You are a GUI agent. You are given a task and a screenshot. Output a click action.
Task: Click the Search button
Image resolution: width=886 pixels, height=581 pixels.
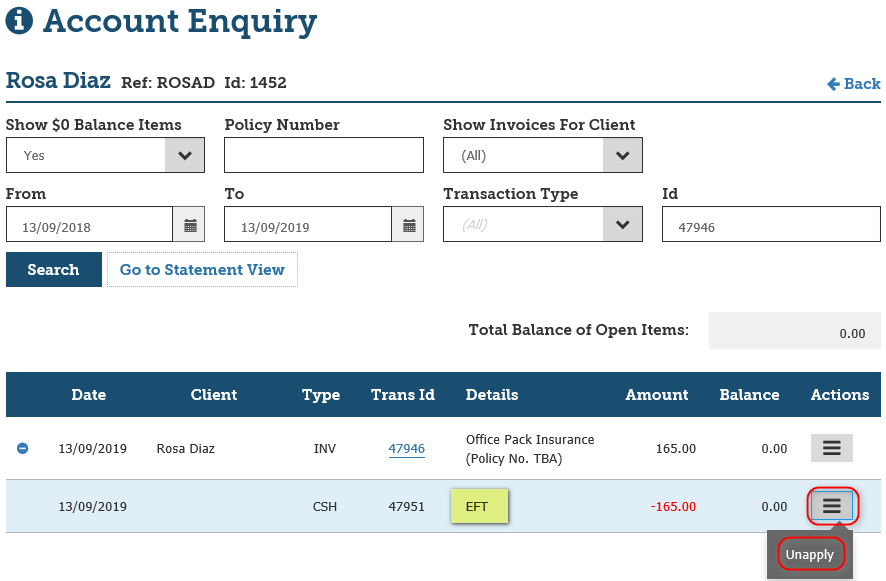[54, 270]
